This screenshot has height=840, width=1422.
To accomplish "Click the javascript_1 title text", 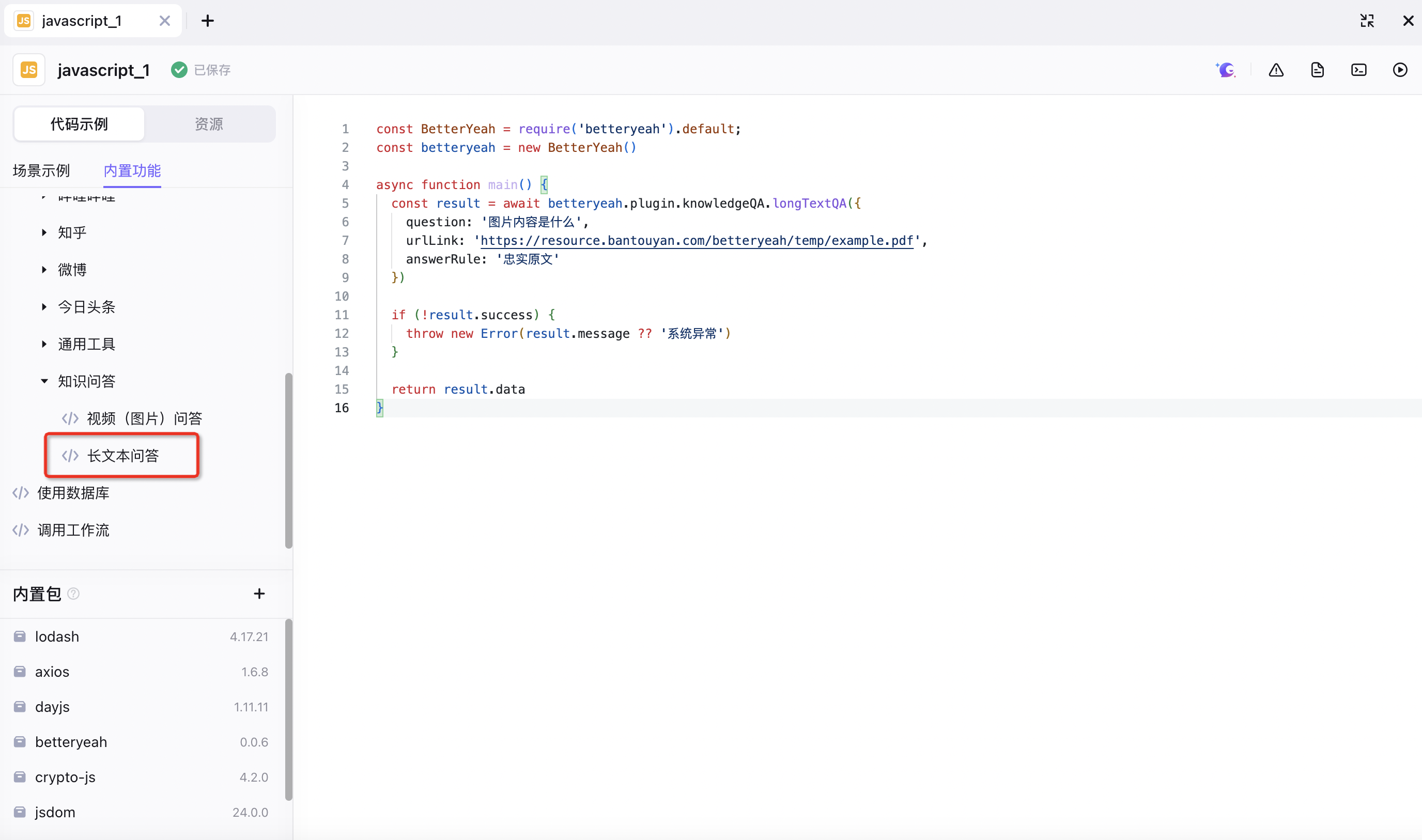I will [x=103, y=70].
